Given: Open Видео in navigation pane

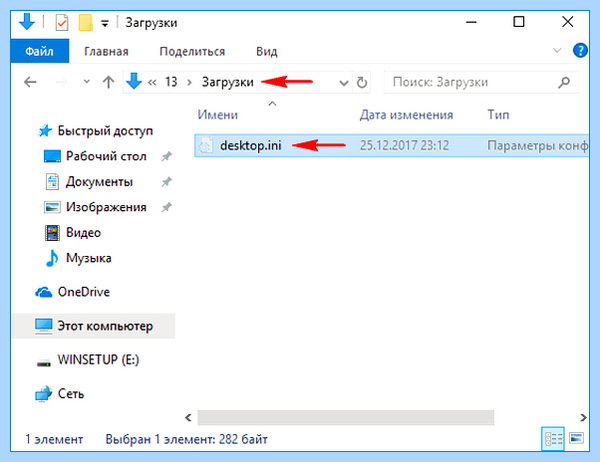Looking at the screenshot, I should pyautogui.click(x=83, y=232).
